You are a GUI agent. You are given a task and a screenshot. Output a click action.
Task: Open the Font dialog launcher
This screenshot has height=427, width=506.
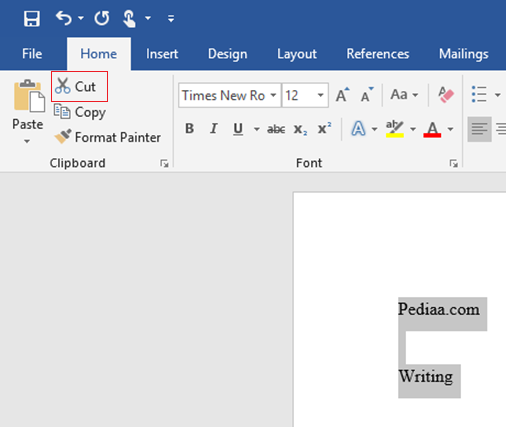[x=453, y=163]
